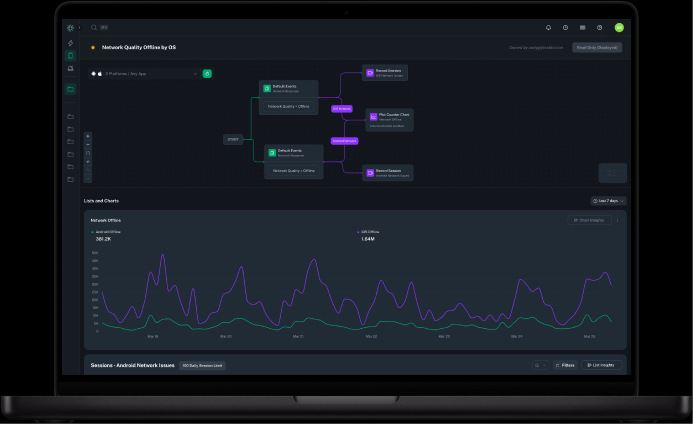
Task: Open the Last 7 days range dropdown
Action: (x=608, y=201)
